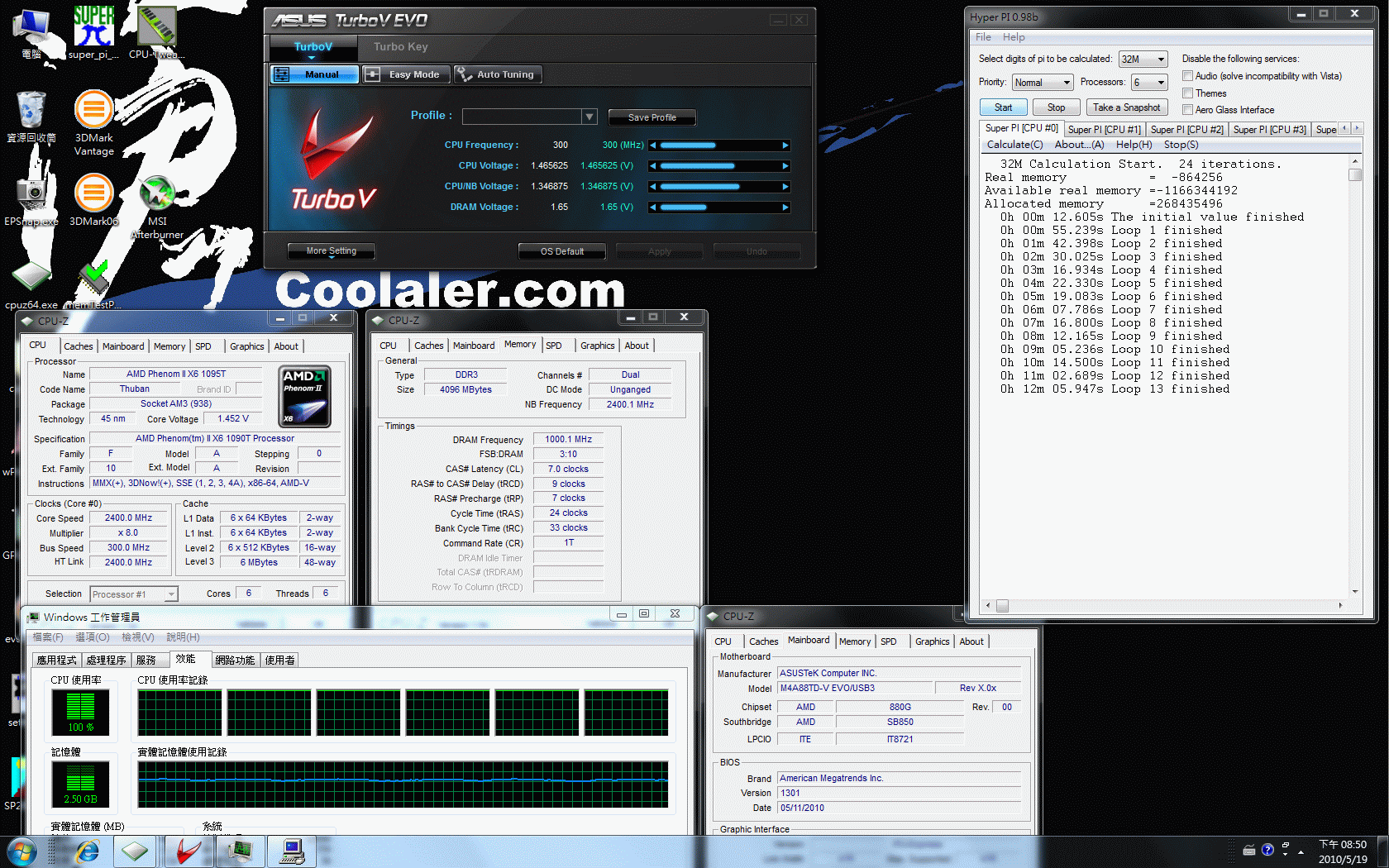Open Caches tab in left CPU-Z window
The height and width of the screenshot is (868, 1389).
click(79, 346)
